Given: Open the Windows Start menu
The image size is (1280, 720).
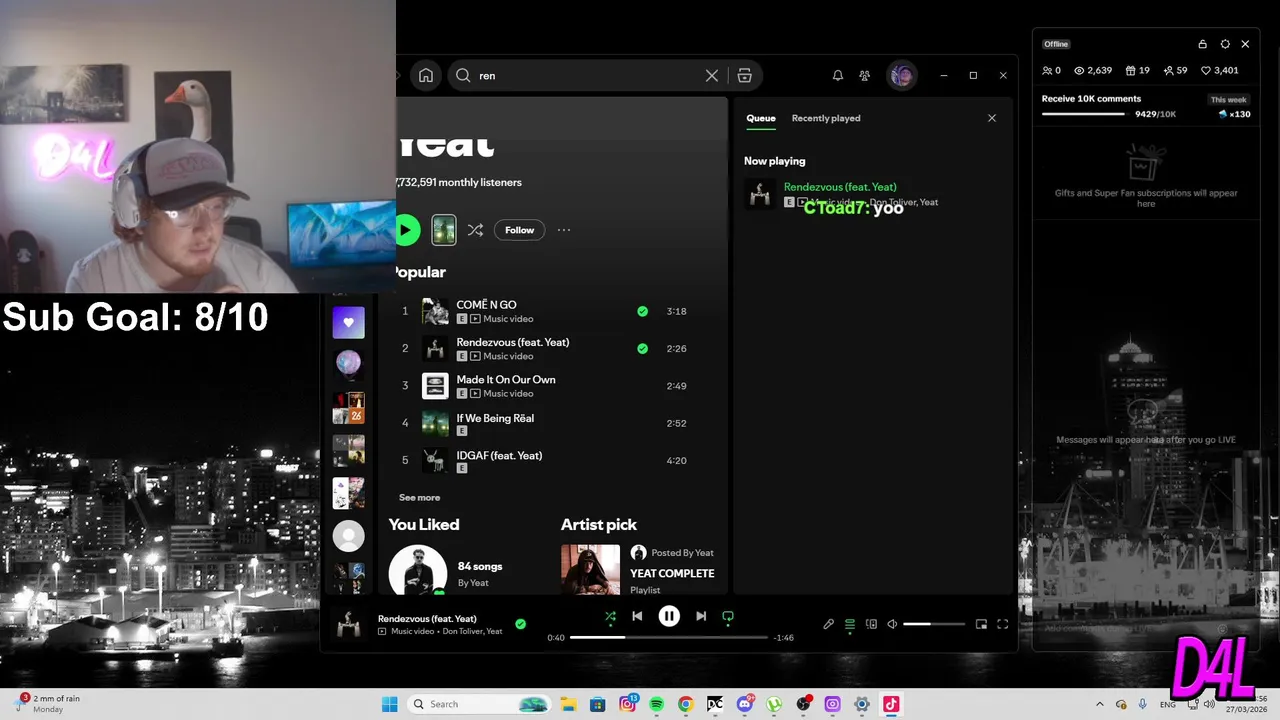Looking at the screenshot, I should [x=389, y=704].
